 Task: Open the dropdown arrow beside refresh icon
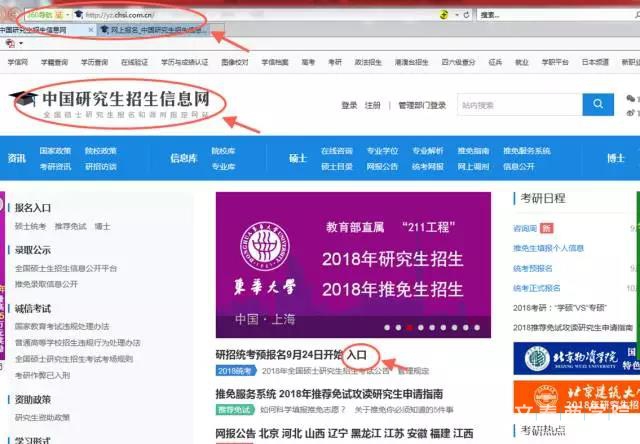tap(457, 15)
